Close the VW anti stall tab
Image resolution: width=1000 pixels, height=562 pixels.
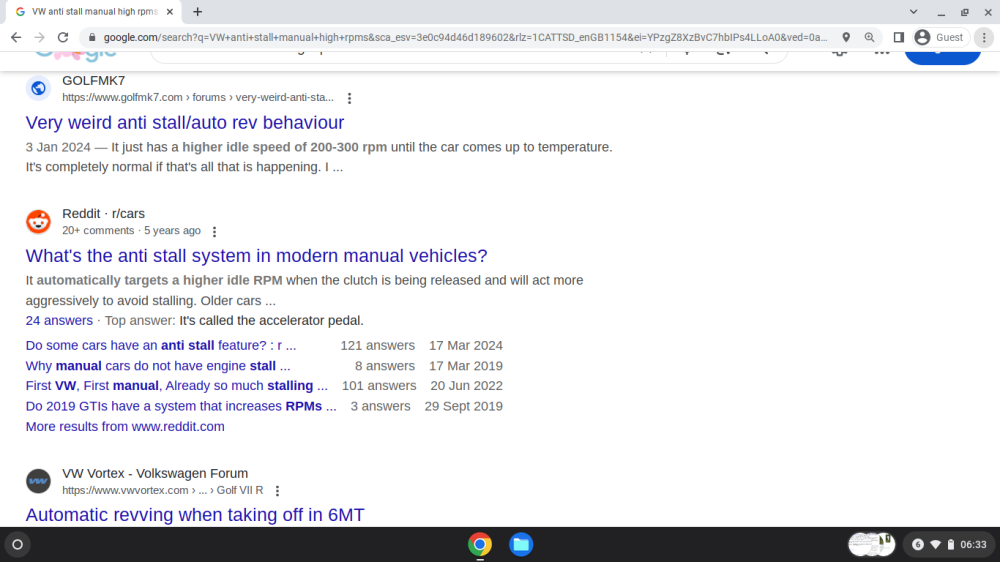[170, 11]
